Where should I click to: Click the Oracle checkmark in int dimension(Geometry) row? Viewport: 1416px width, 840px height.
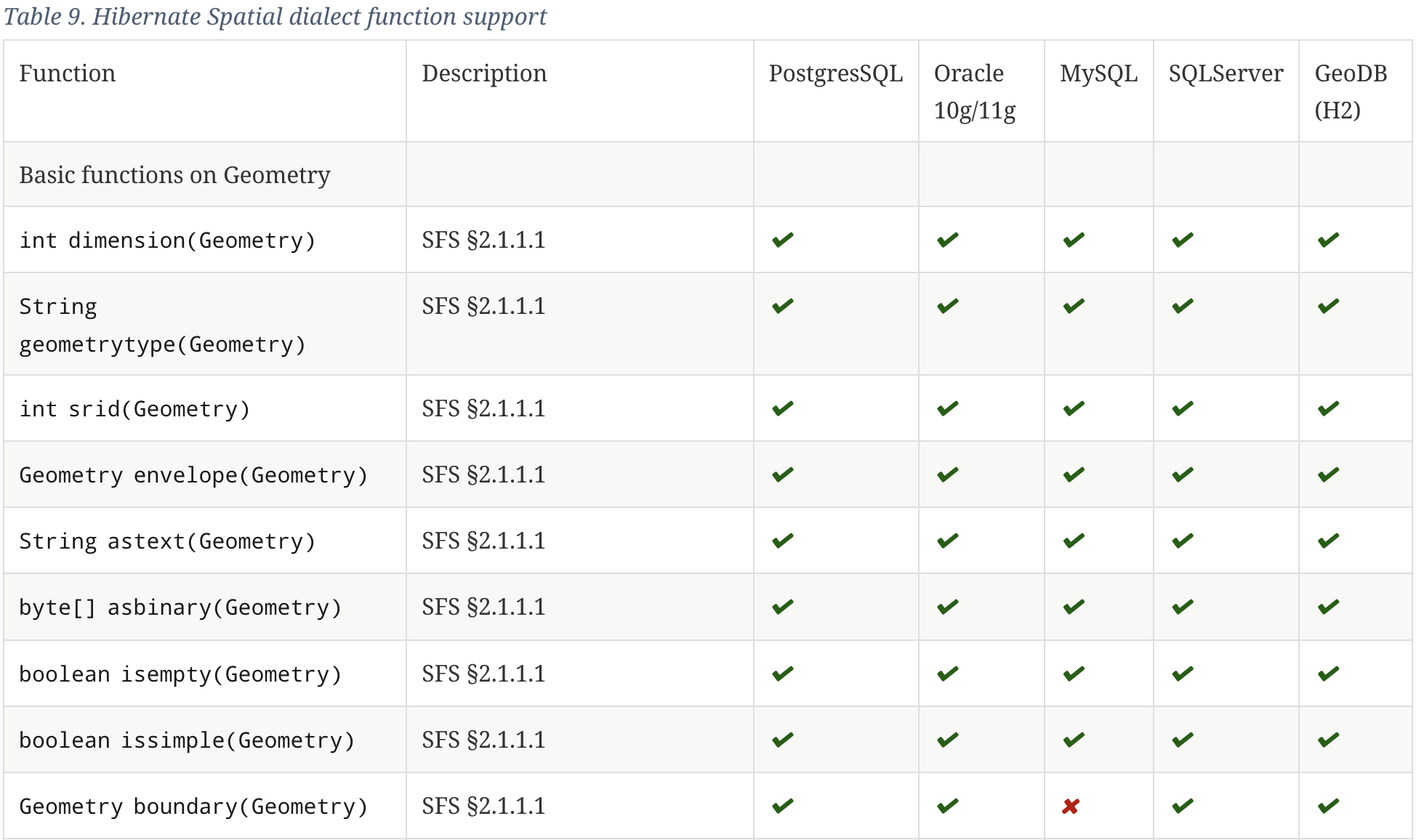click(x=948, y=240)
